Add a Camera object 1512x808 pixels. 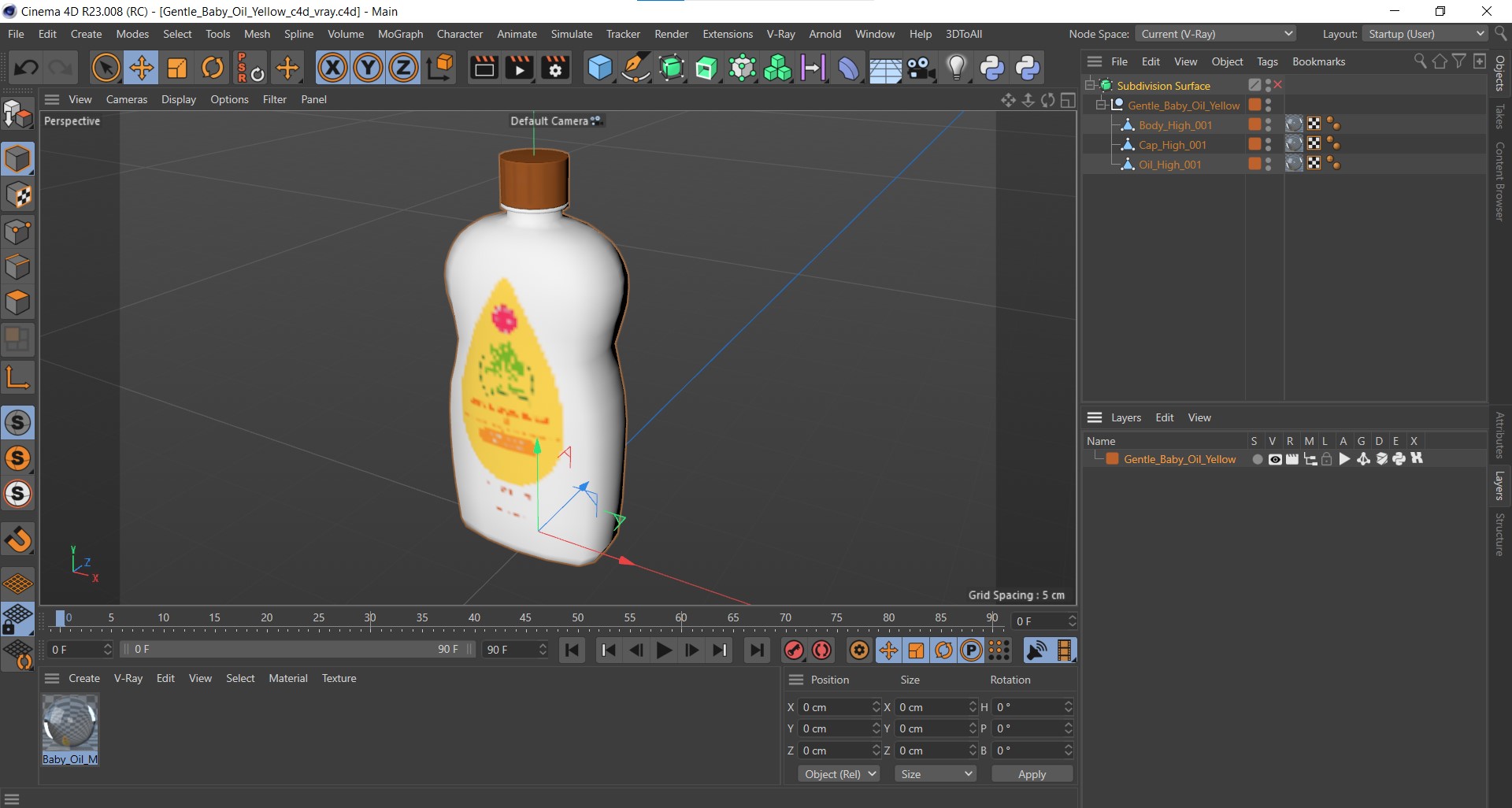click(921, 68)
